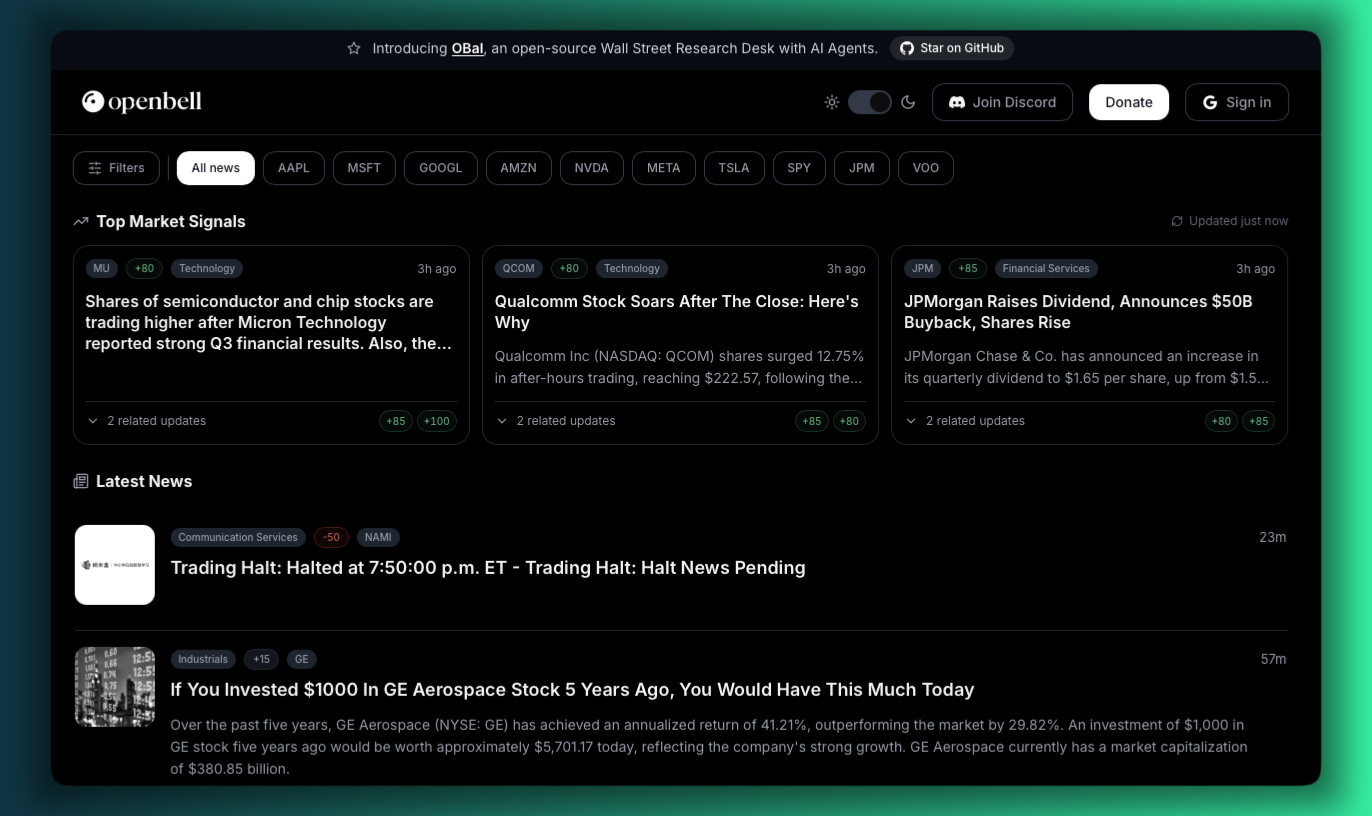Click Join Discord button
The image size is (1372, 816).
point(1002,102)
